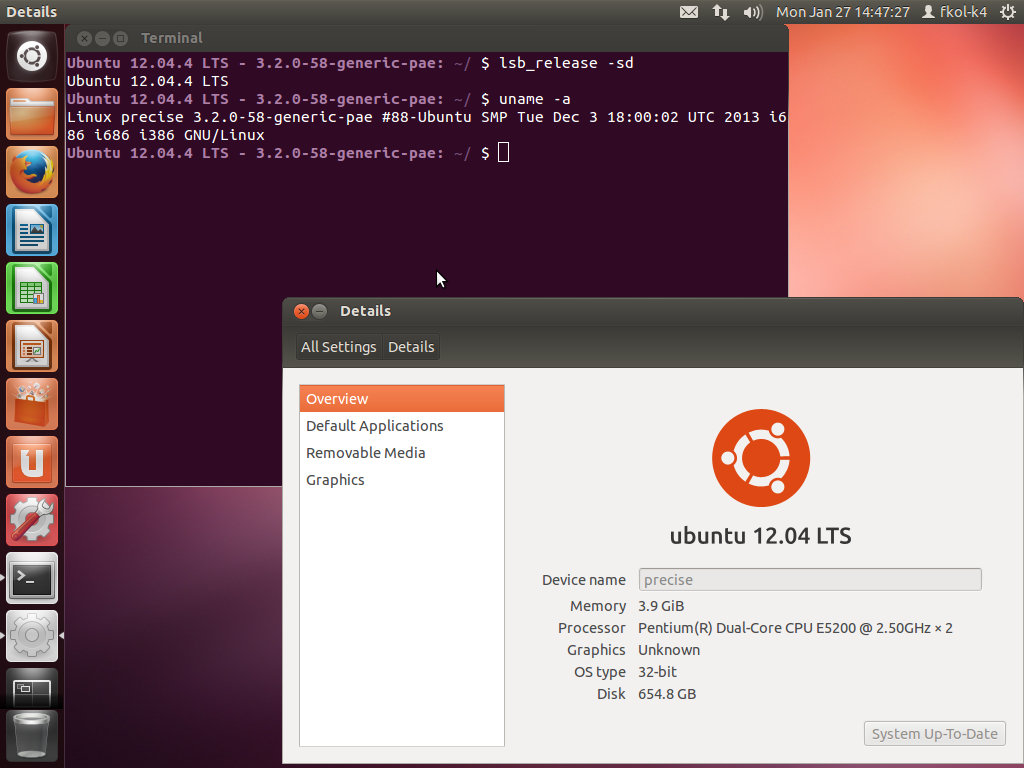Open Ubuntu Software Center shopping bag icon

tap(32, 405)
